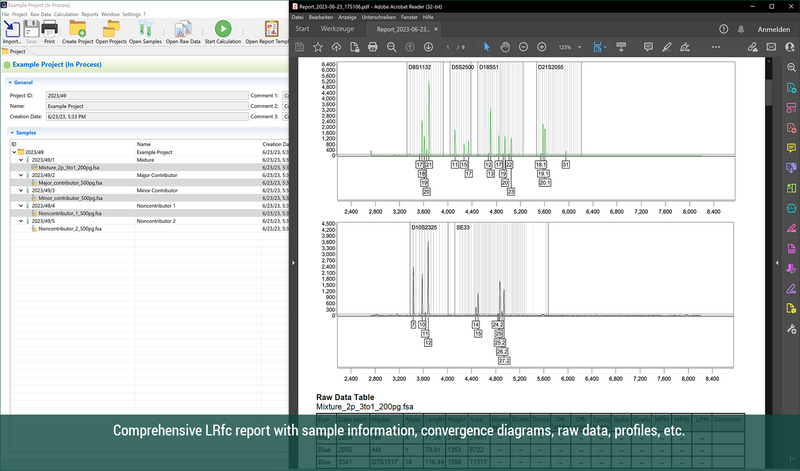The height and width of the screenshot is (471, 800).
Task: Click the help question mark icon in Acrobat
Action: pyautogui.click(x=723, y=29)
